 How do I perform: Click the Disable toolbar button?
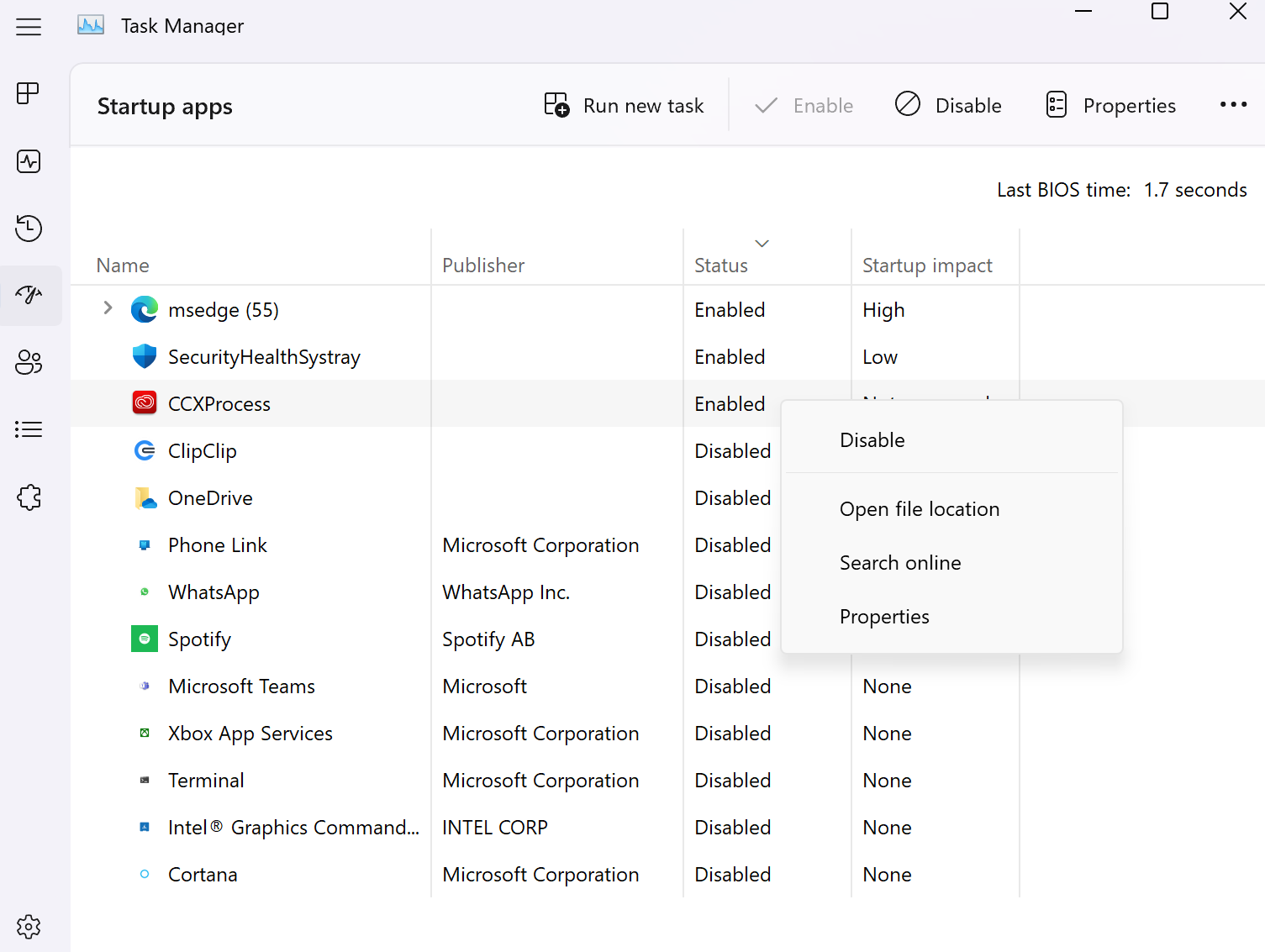coord(948,106)
